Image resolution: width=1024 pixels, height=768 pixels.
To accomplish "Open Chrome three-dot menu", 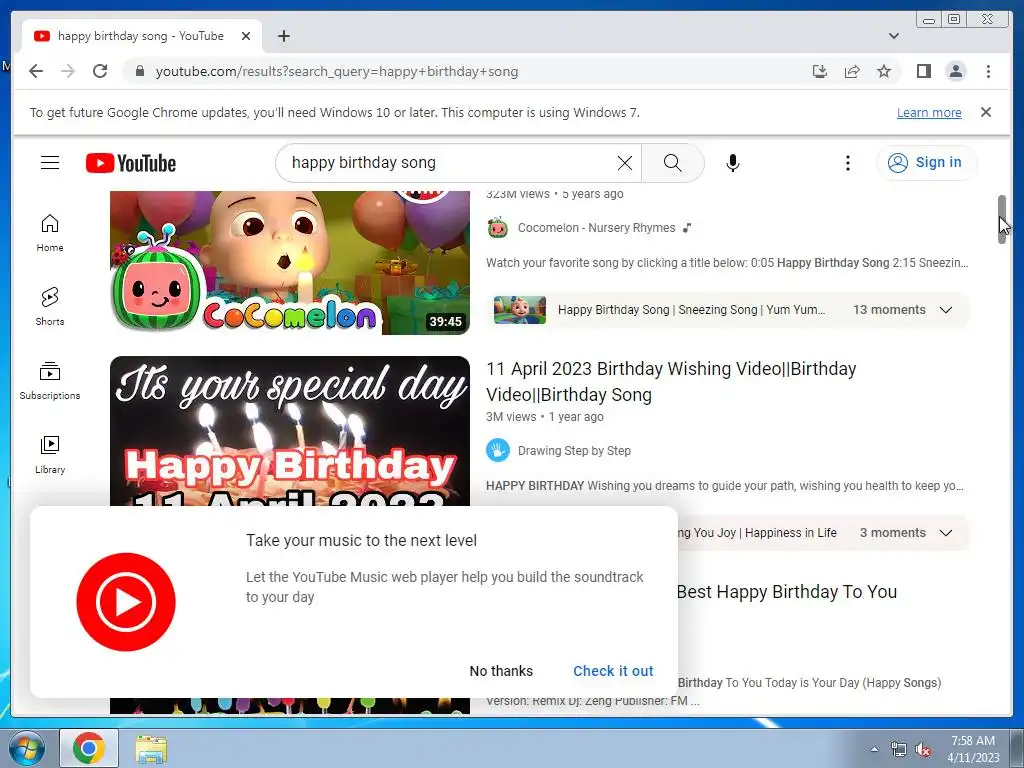I will click(x=988, y=71).
